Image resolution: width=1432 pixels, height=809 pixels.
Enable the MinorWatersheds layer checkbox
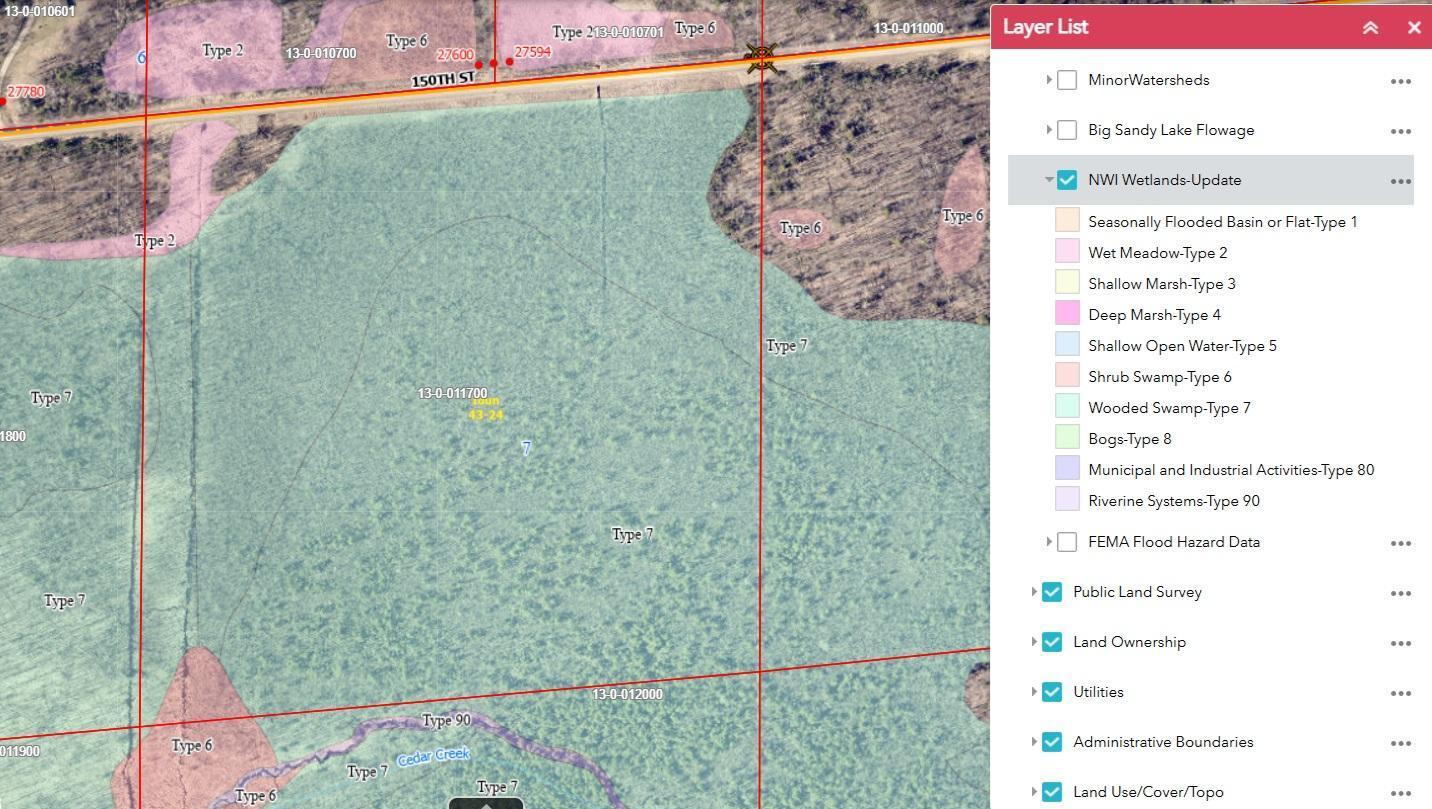tap(1067, 80)
